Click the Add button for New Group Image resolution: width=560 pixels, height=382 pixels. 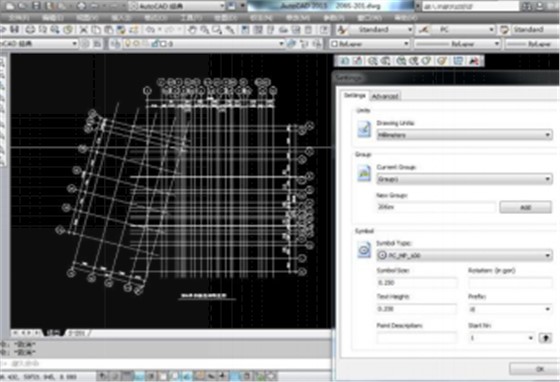[x=525, y=207]
